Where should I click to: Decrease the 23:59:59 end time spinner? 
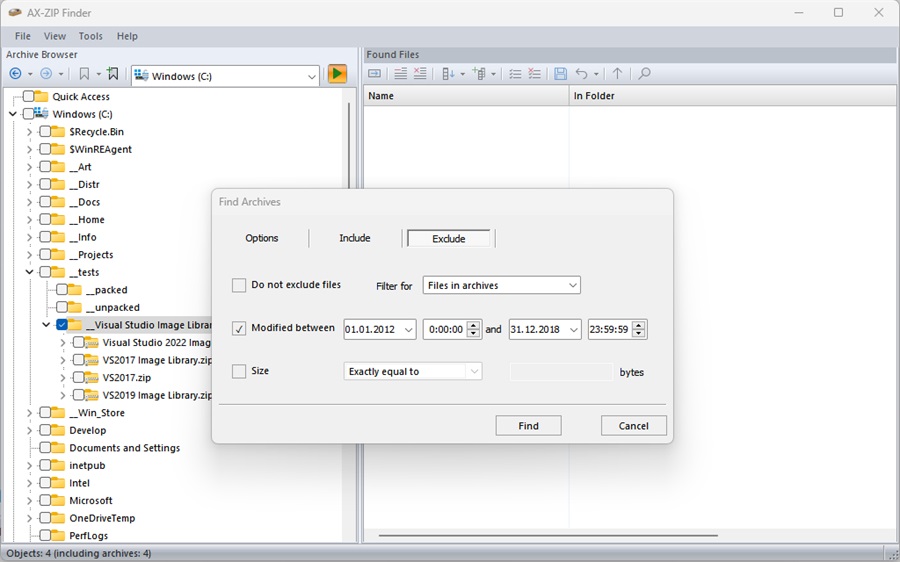click(639, 334)
